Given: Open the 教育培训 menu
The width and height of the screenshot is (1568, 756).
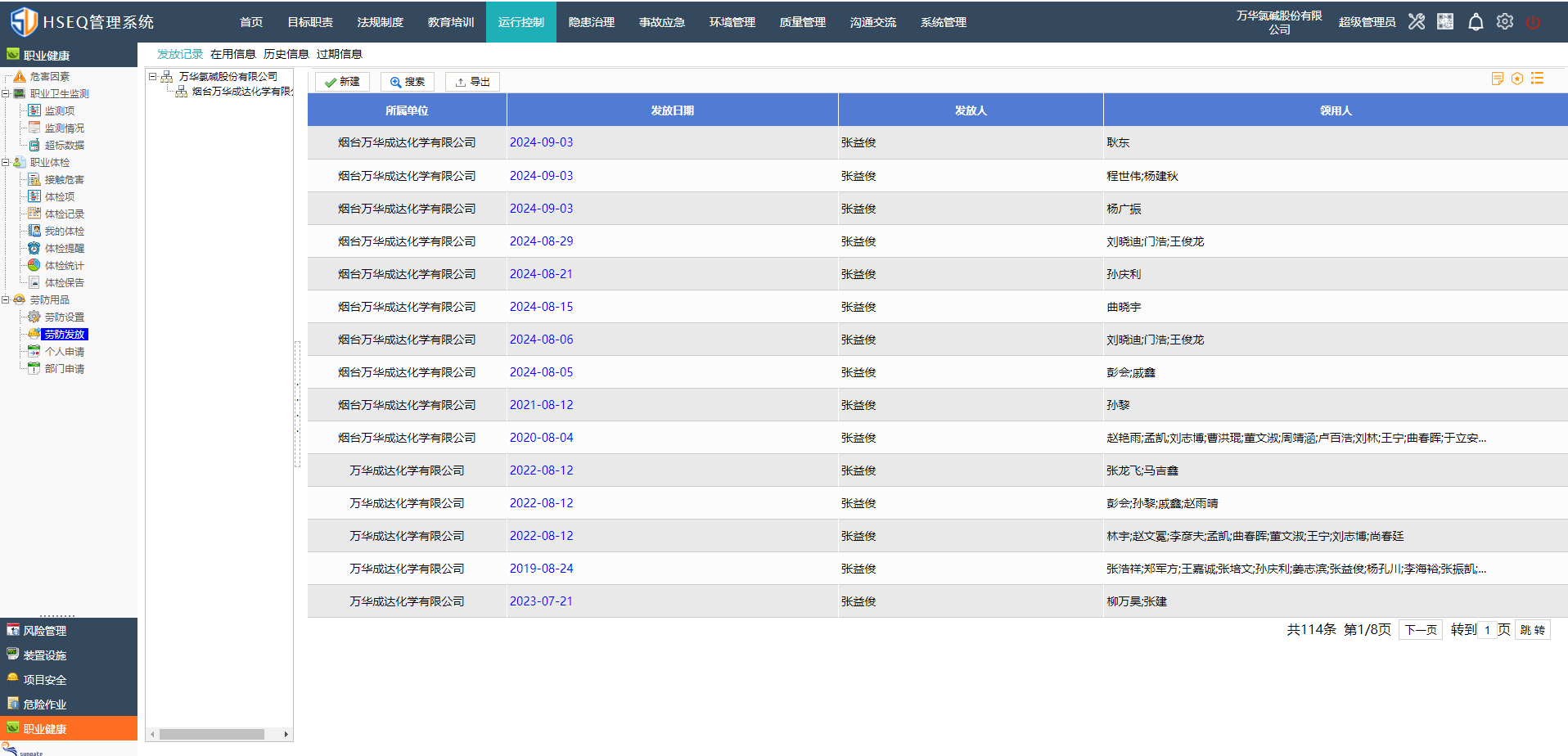Looking at the screenshot, I should point(451,22).
